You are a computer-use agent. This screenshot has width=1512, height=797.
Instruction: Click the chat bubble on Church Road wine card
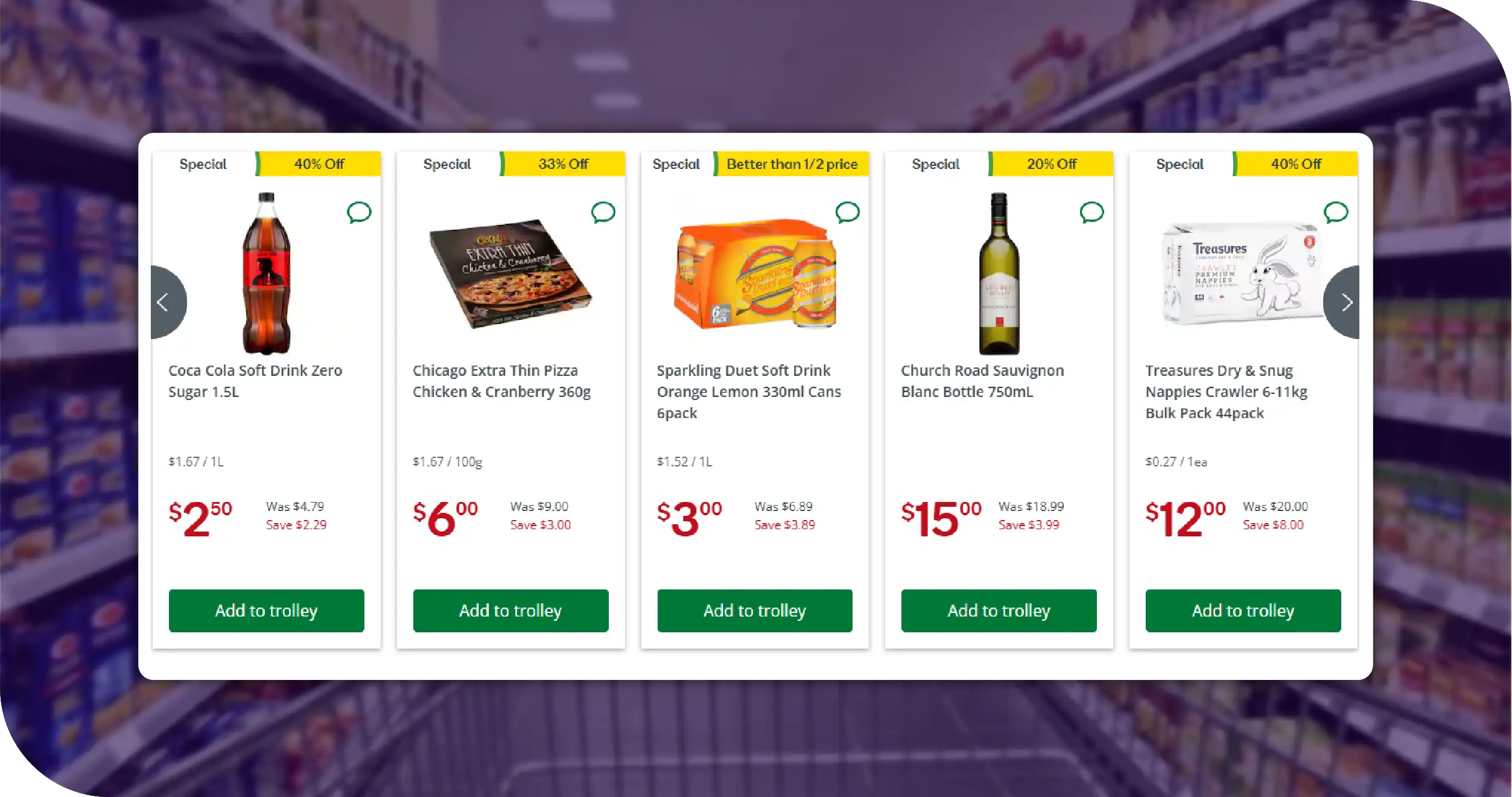tap(1091, 213)
